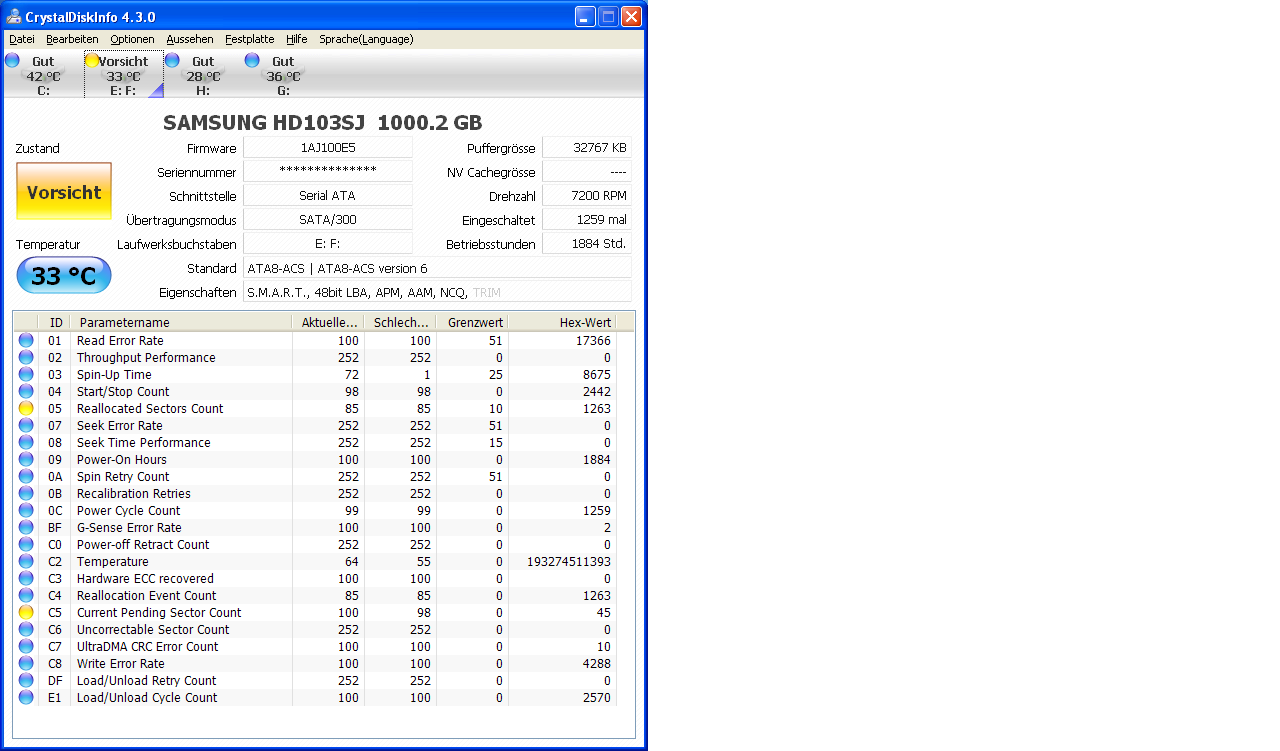The image size is (1280, 751).
Task: Click the masked Seriennummer field
Action: coord(328,172)
